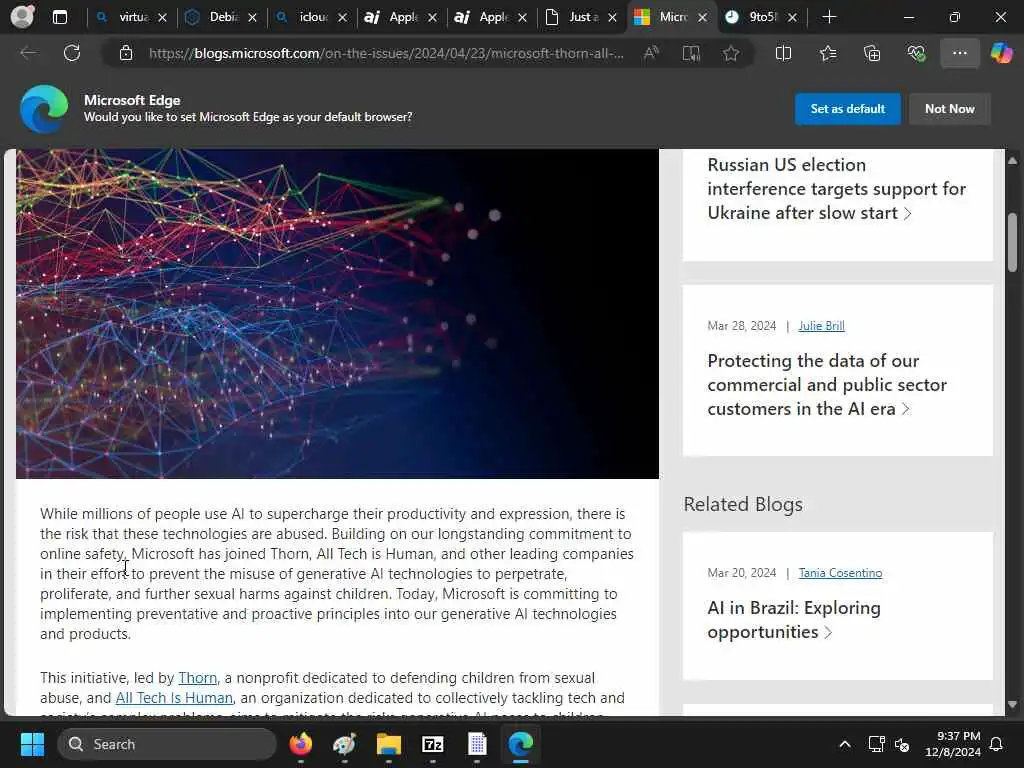Open Paint app from taskbar
Image resolution: width=1024 pixels, height=768 pixels.
tap(344, 744)
